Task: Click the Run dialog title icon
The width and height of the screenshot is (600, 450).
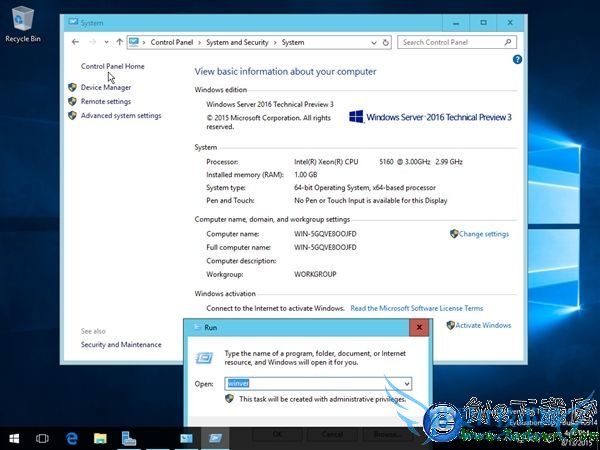Action: [x=197, y=327]
